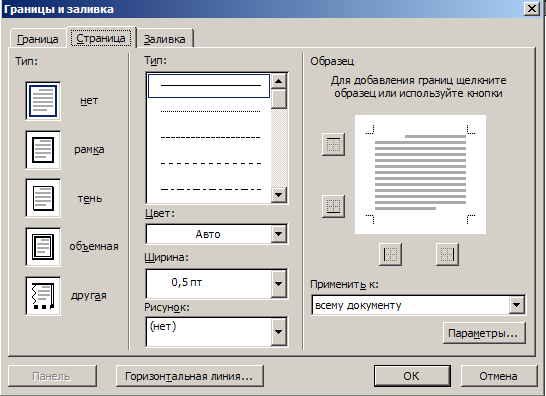Viewport: 546px width, 396px height.
Task: Open the Заливка tab
Action: point(164,39)
